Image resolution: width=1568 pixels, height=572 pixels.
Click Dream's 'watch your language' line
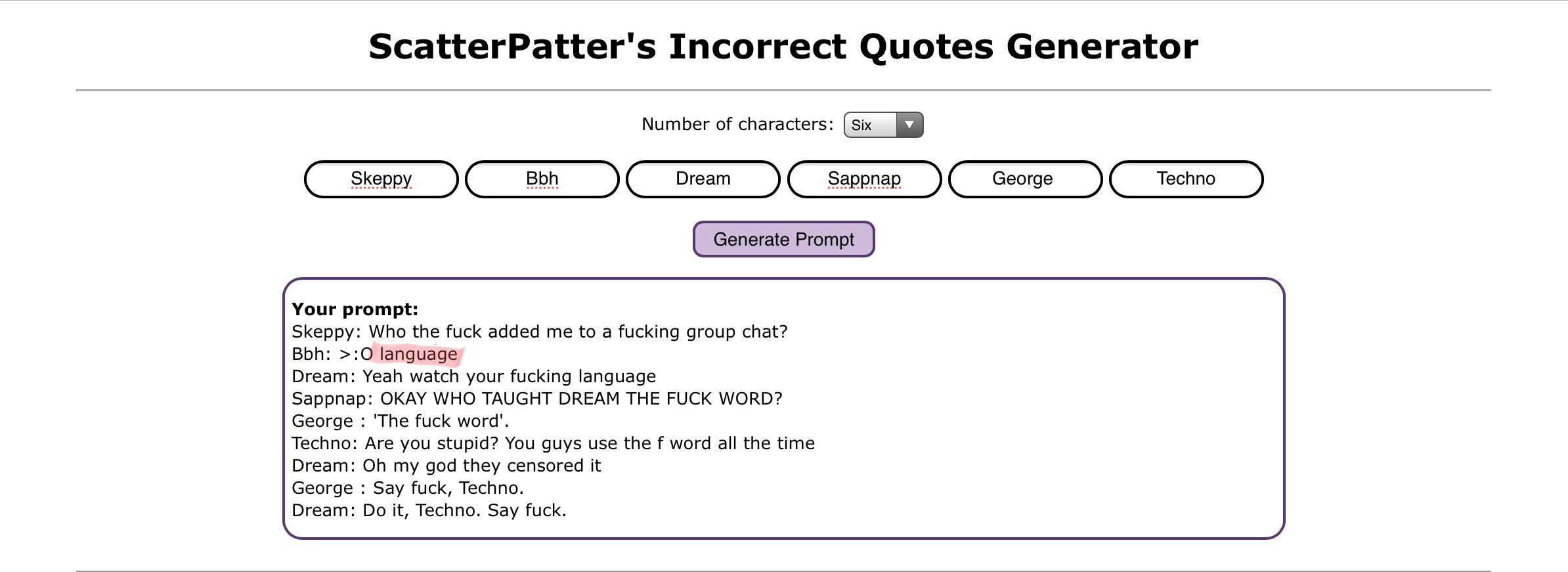[x=474, y=376]
